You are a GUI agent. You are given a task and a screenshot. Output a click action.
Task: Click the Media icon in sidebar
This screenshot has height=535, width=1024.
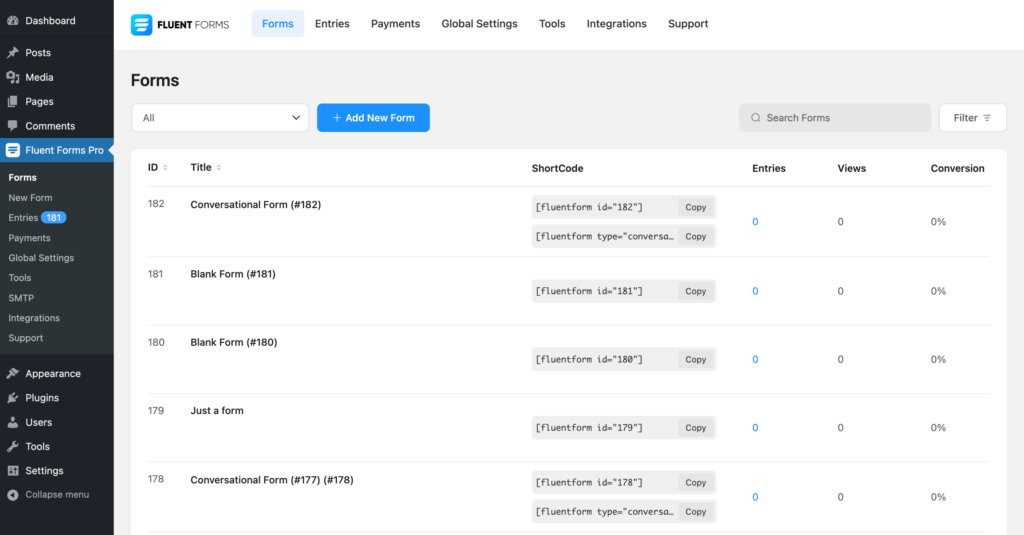coord(12,77)
